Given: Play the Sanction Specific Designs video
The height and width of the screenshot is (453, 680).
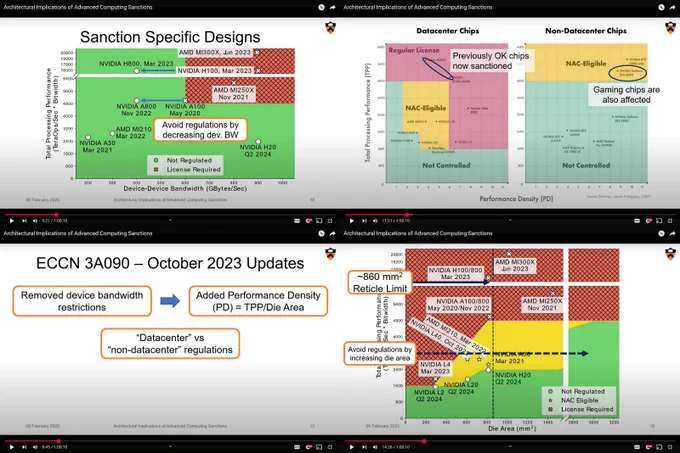Looking at the screenshot, I should point(12,221).
